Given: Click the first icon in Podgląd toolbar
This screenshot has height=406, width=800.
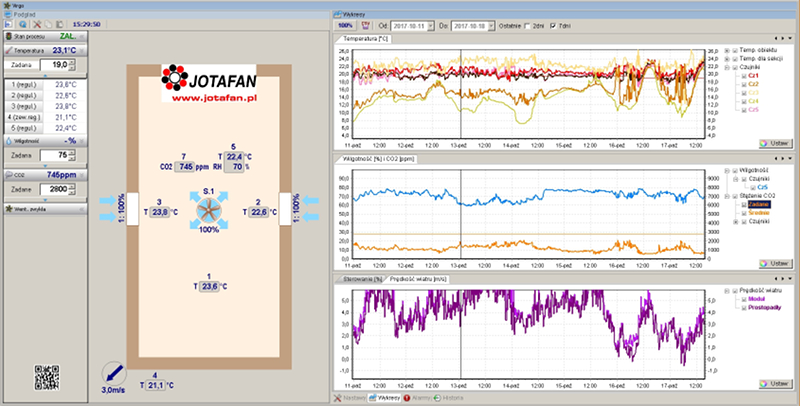Looking at the screenshot, I should 9,22.
